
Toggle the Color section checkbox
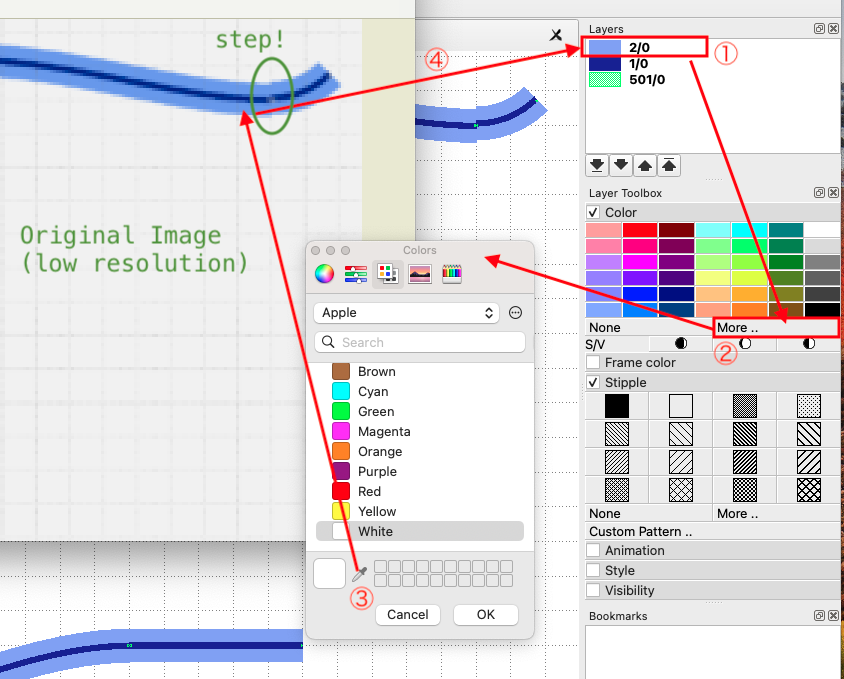click(x=594, y=212)
